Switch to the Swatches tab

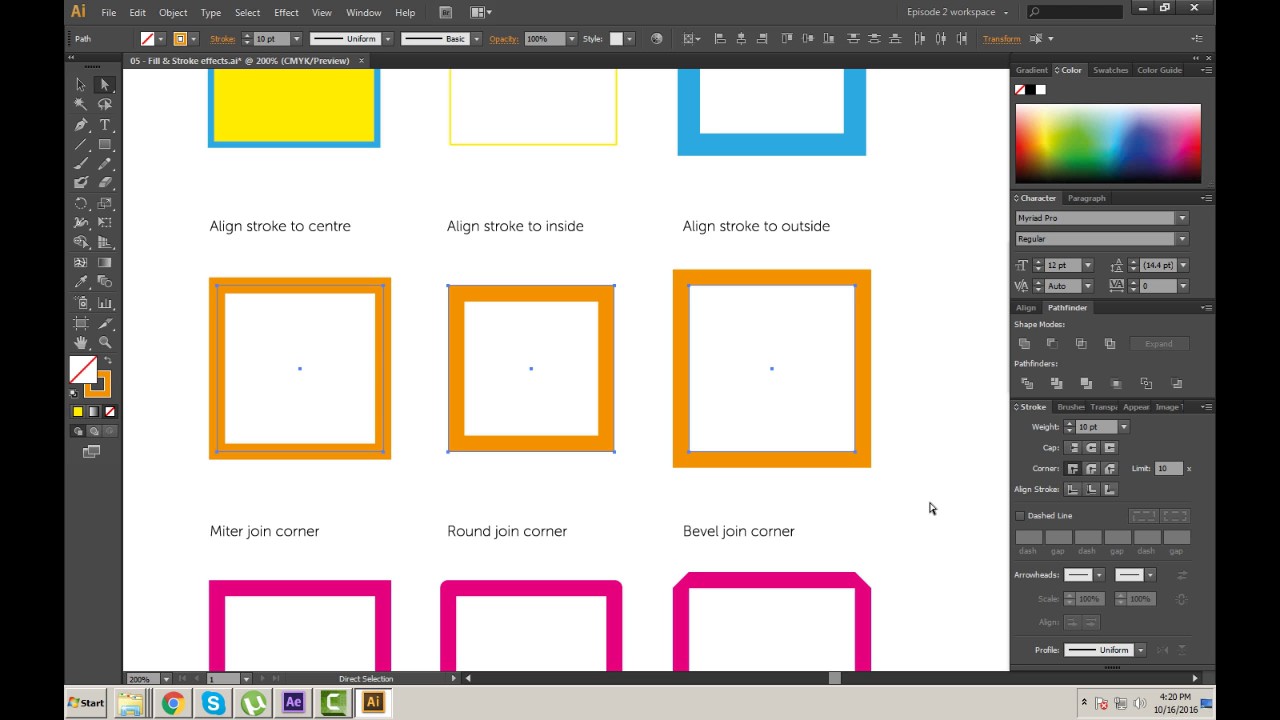click(1110, 70)
